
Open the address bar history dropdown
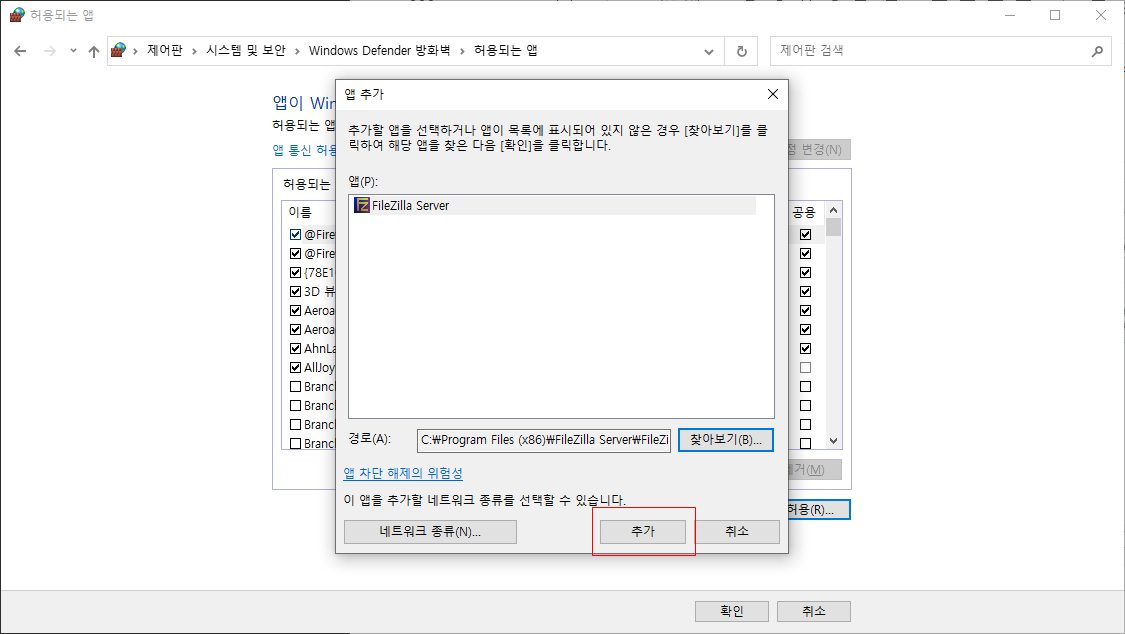[x=709, y=51]
